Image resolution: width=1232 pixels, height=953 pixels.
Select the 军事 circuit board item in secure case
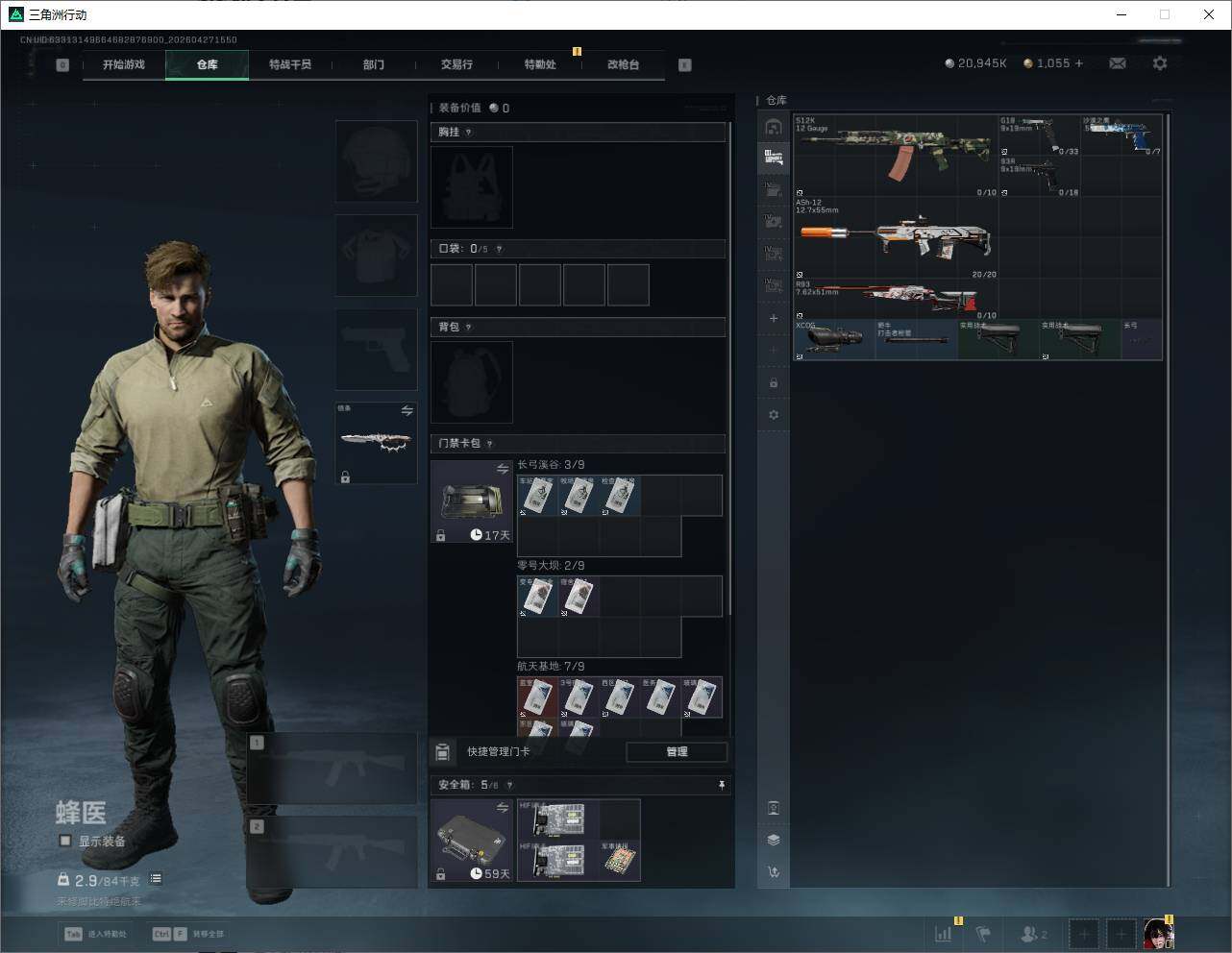tap(620, 861)
